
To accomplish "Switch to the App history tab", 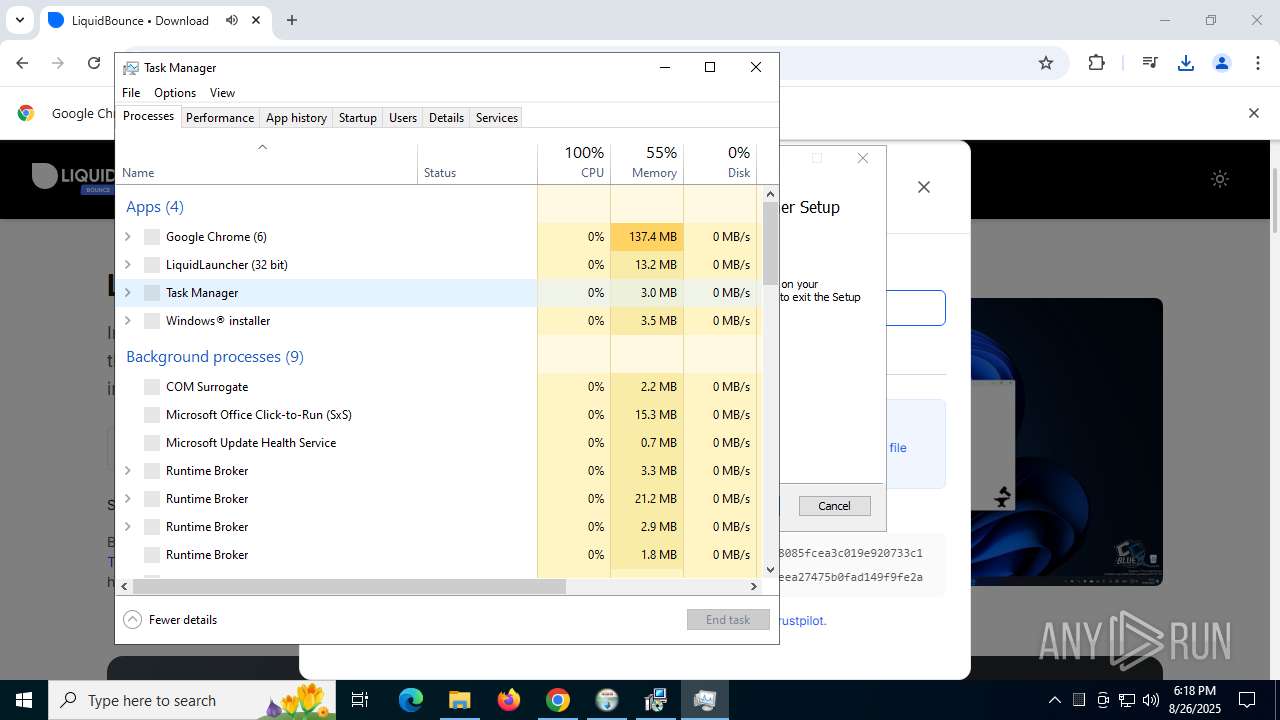I will pos(296,118).
